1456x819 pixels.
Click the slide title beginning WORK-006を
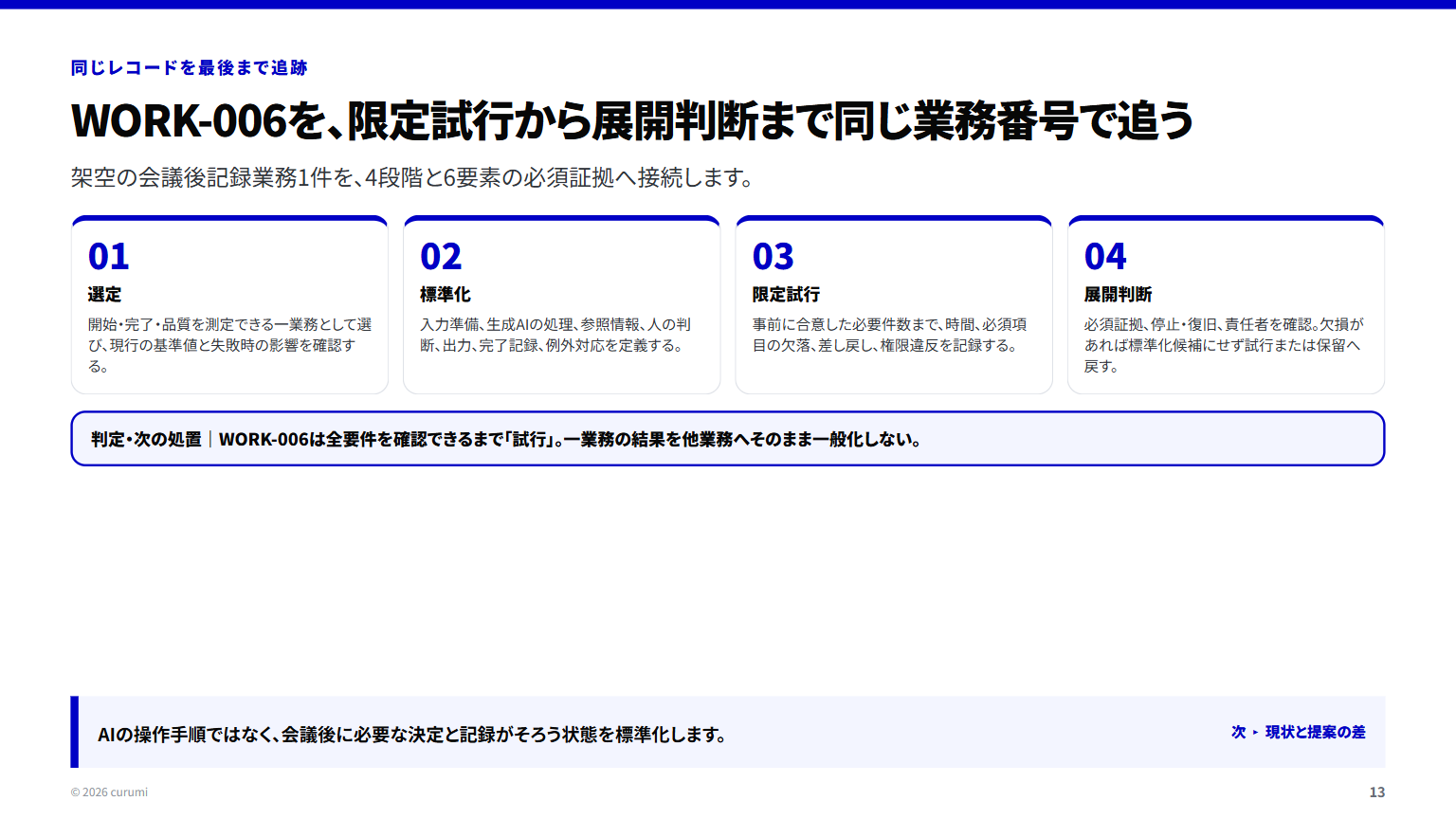point(632,120)
